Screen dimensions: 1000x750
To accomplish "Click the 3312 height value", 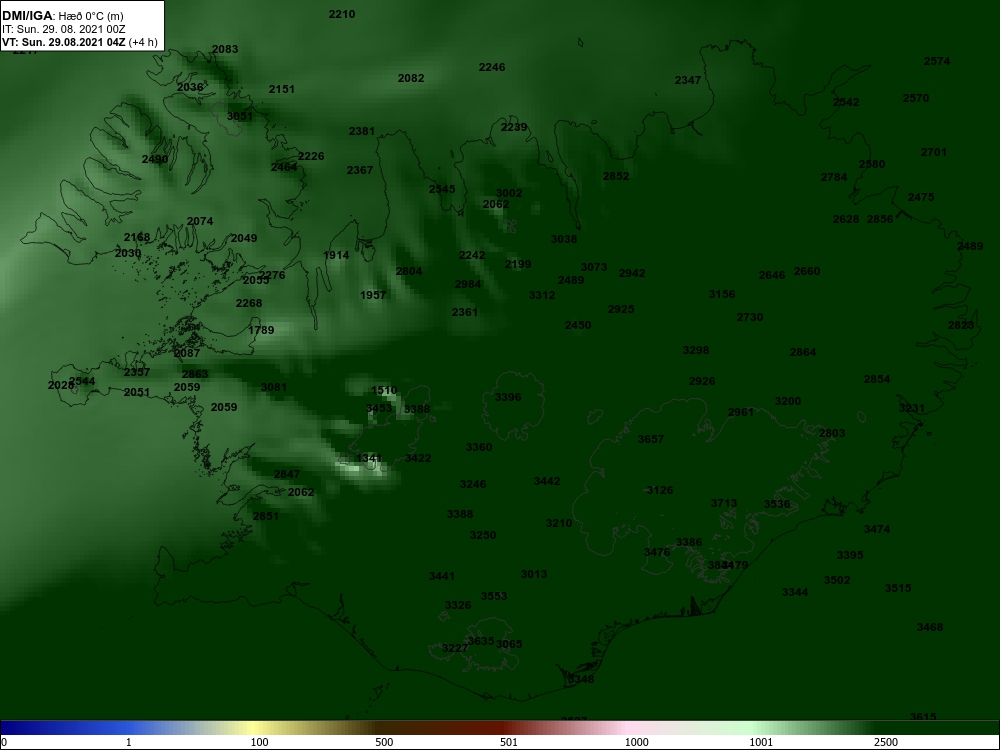I will pos(541,296).
